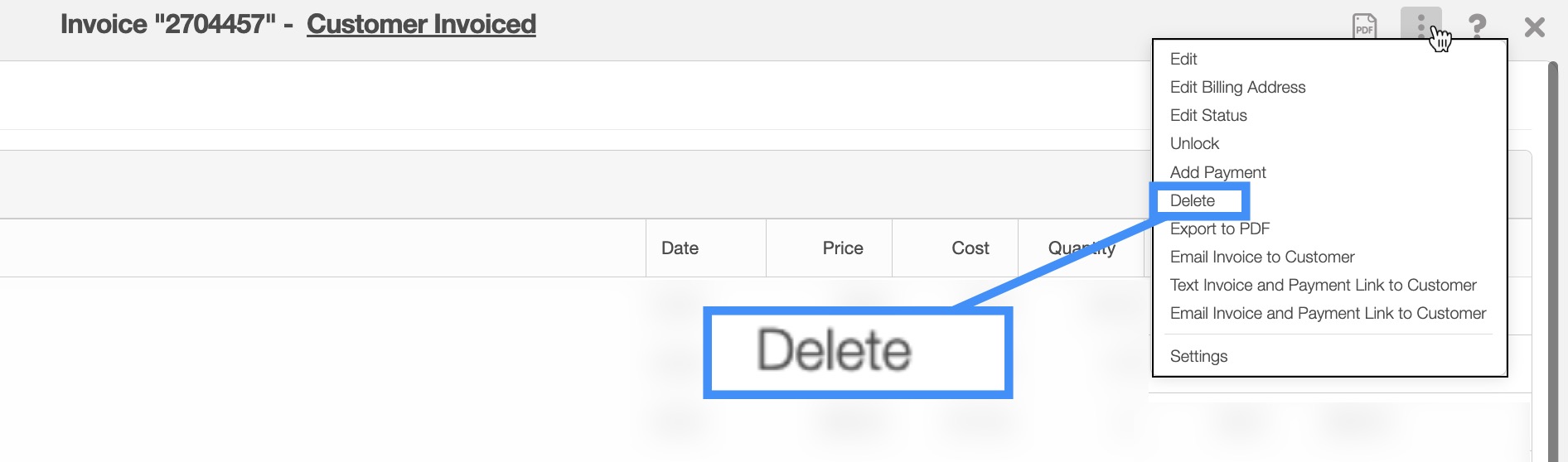Viewport: 1568px width, 462px height.
Task: Click the vertical scrollbar on the right
Action: pyautogui.click(x=1553, y=248)
